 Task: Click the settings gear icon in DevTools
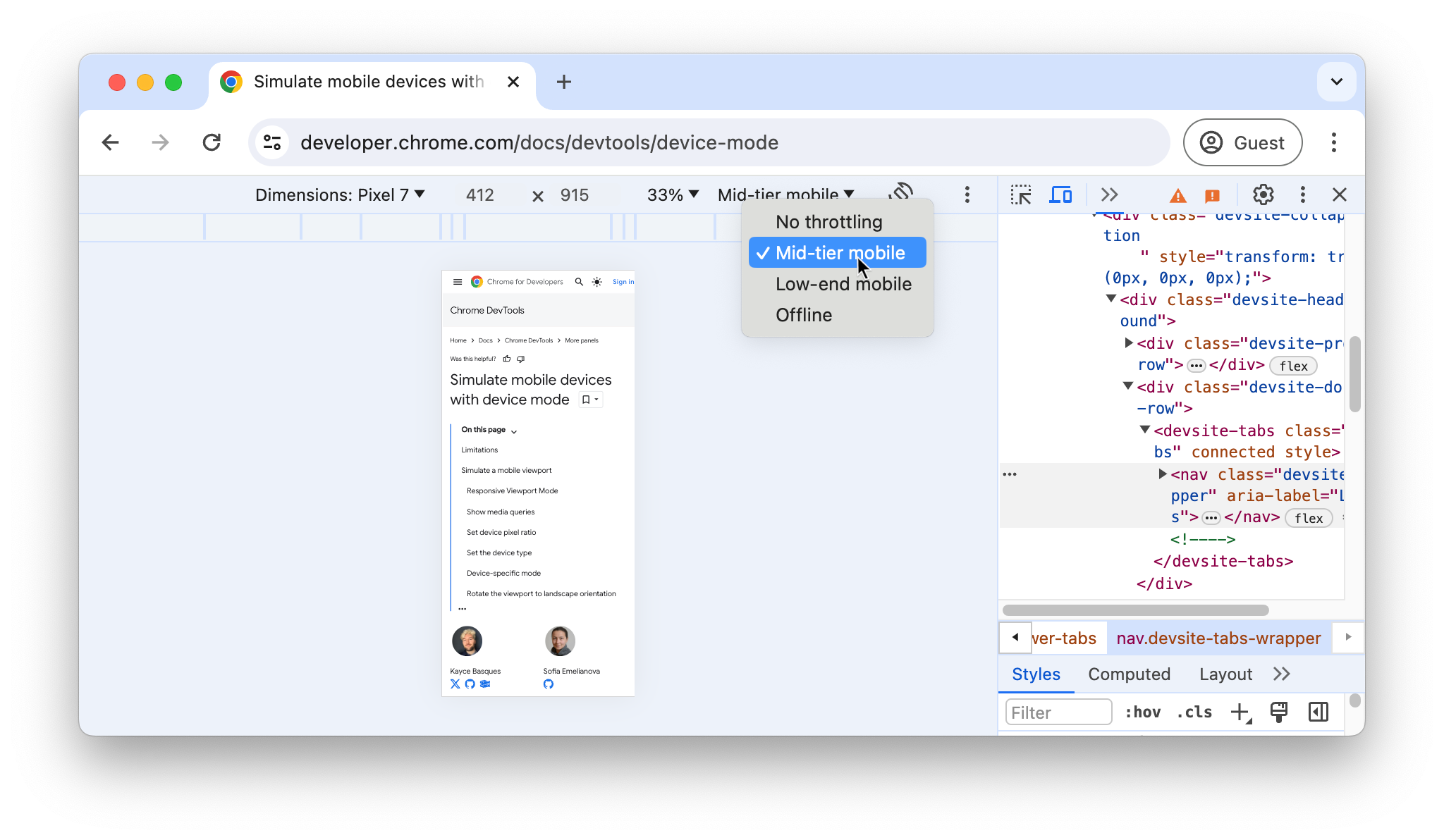click(x=1262, y=195)
